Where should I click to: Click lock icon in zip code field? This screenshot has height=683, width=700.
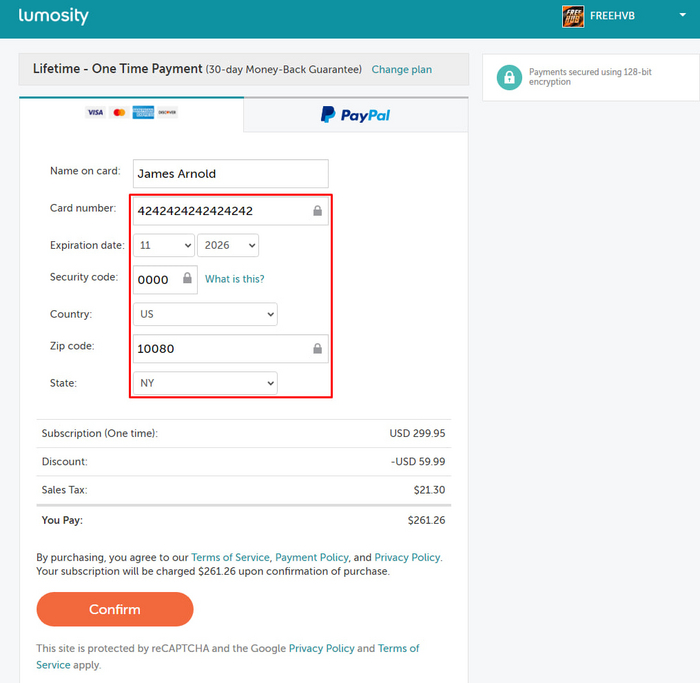[x=317, y=349]
